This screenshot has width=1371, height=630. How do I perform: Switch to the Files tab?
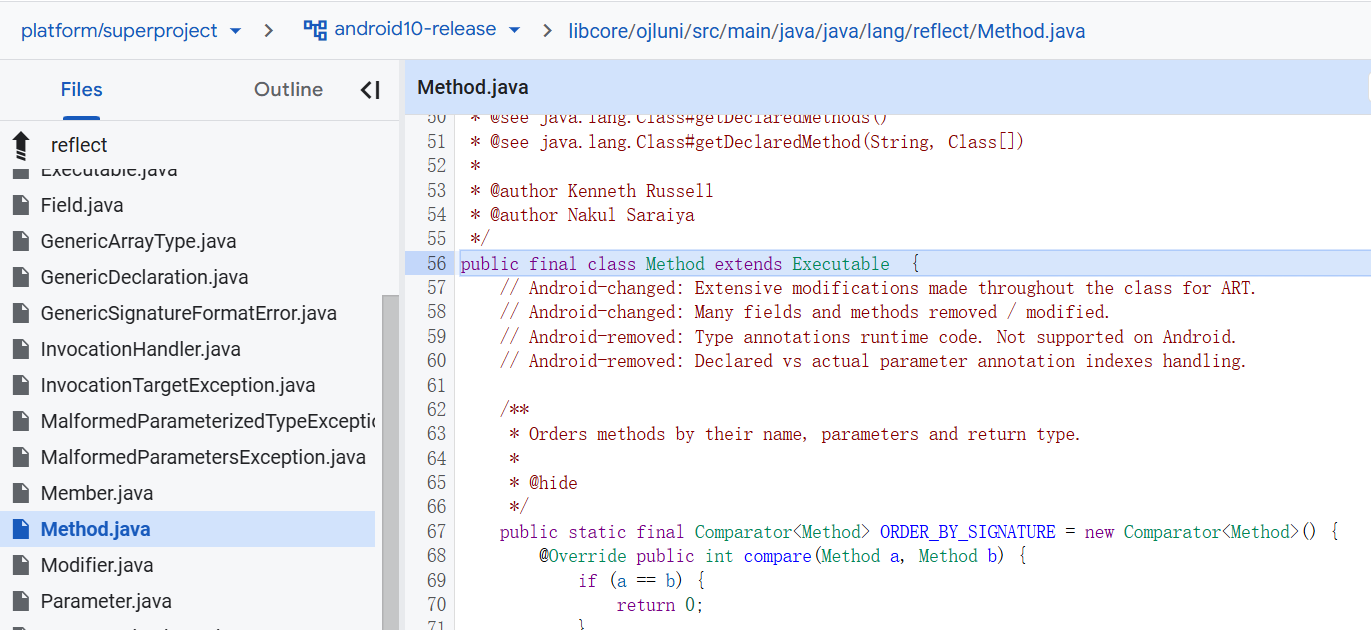pos(81,90)
